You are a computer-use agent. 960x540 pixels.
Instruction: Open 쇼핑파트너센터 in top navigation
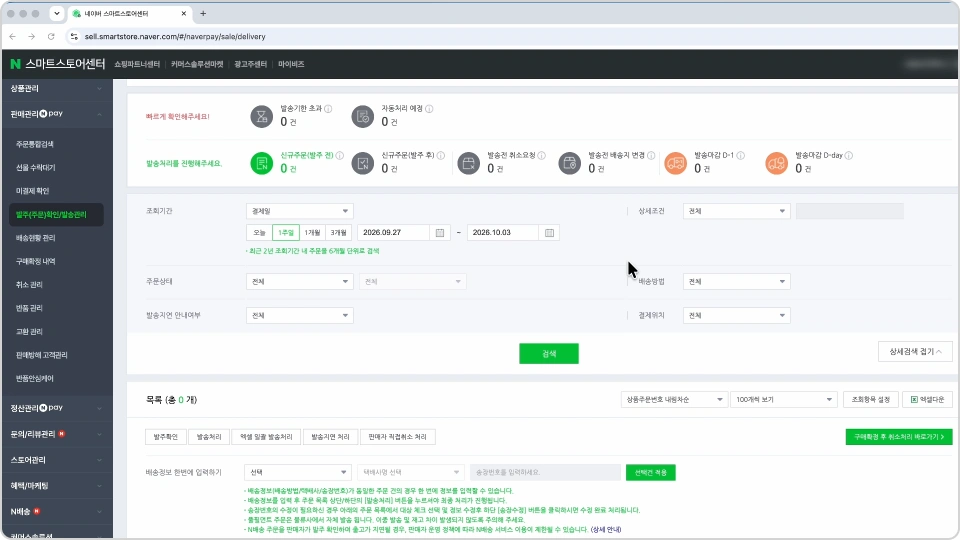[x=137, y=64]
